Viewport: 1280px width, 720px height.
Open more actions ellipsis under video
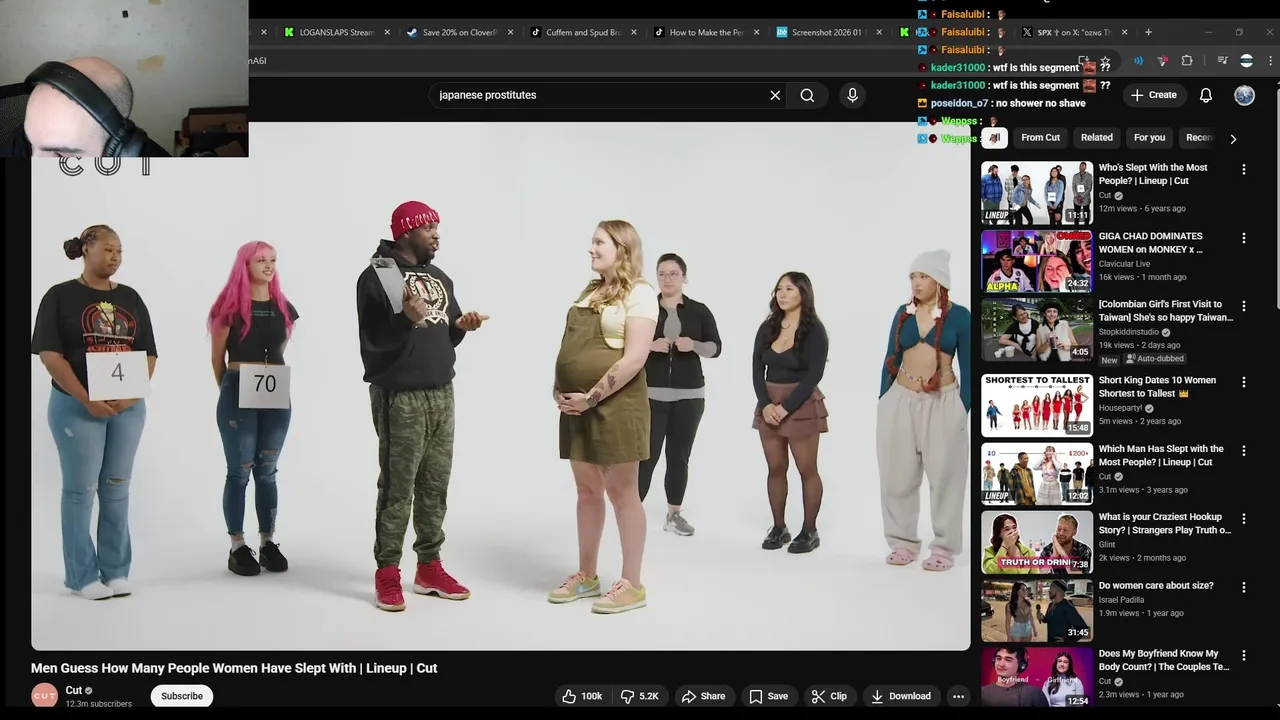click(958, 696)
